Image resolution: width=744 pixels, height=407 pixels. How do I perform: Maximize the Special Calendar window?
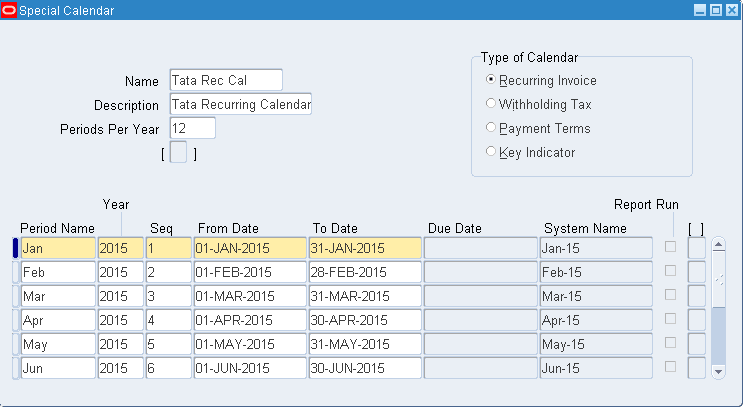point(715,10)
